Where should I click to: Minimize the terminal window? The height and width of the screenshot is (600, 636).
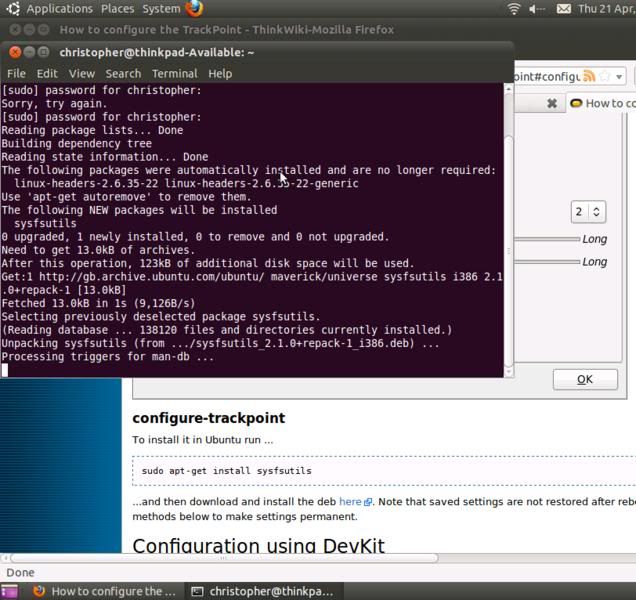click(29, 52)
